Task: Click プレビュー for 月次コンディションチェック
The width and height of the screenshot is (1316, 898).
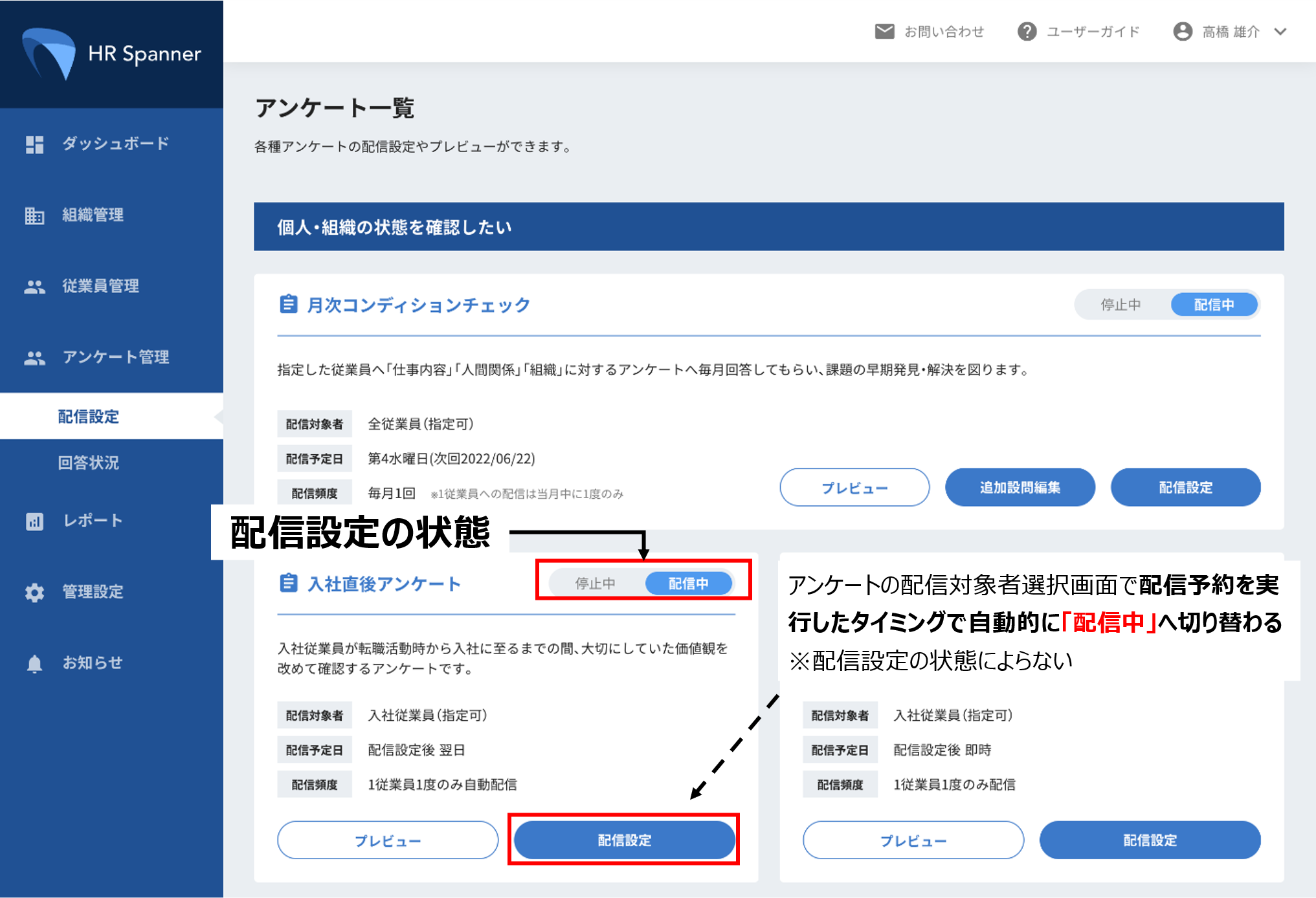Action: tap(854, 487)
